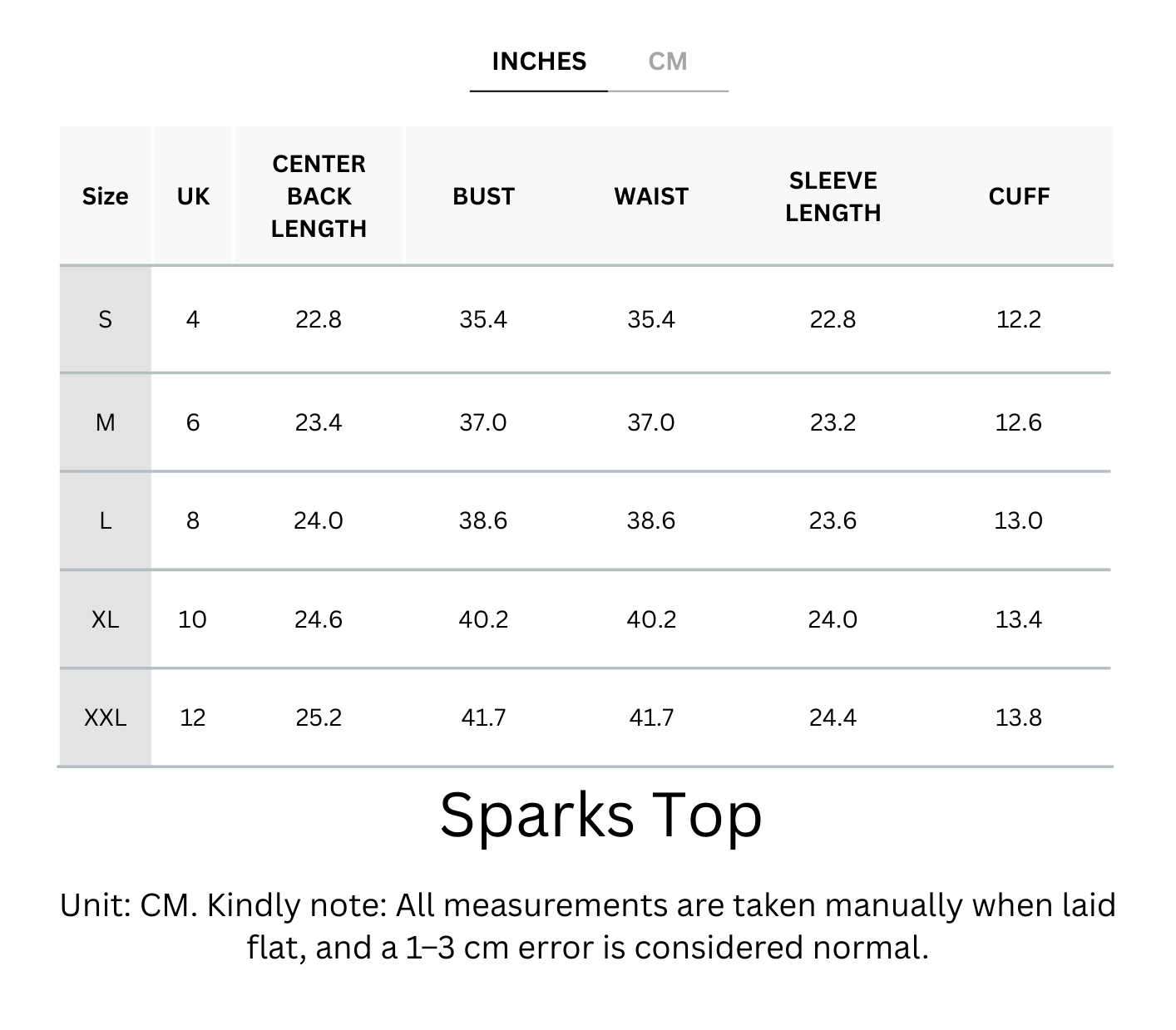This screenshot has height=1030, width=1176.
Task: Click the measurement note text below title
Action: coord(588,926)
